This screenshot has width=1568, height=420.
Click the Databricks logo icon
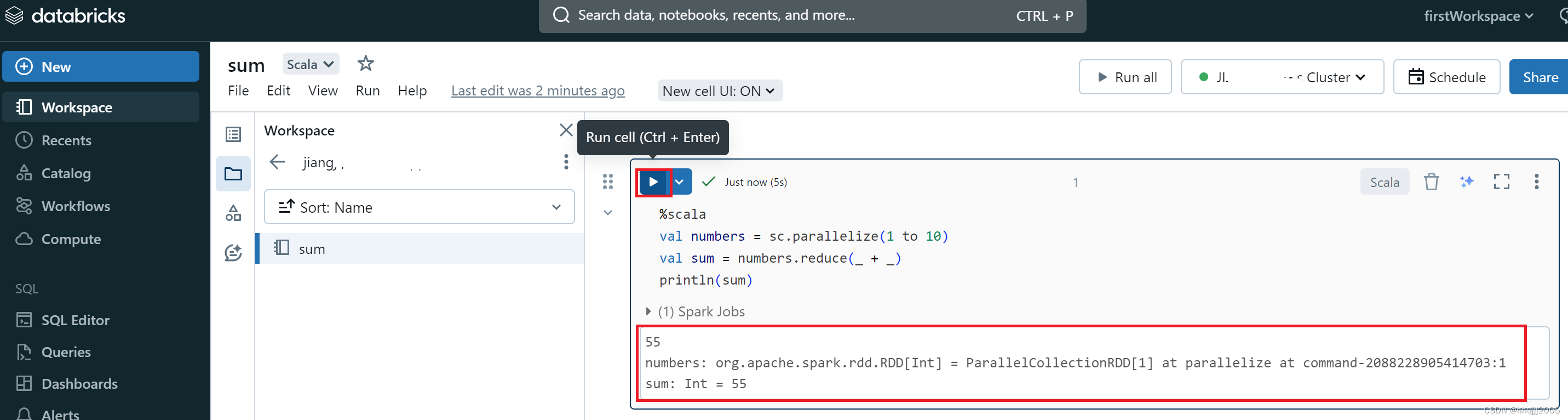click(14, 15)
